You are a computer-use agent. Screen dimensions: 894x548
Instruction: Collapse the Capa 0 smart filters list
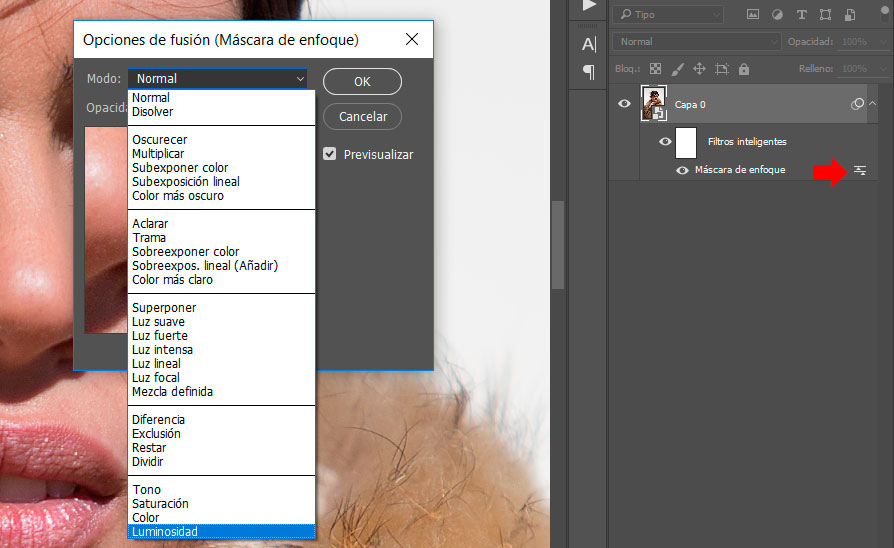pyautogui.click(x=873, y=104)
